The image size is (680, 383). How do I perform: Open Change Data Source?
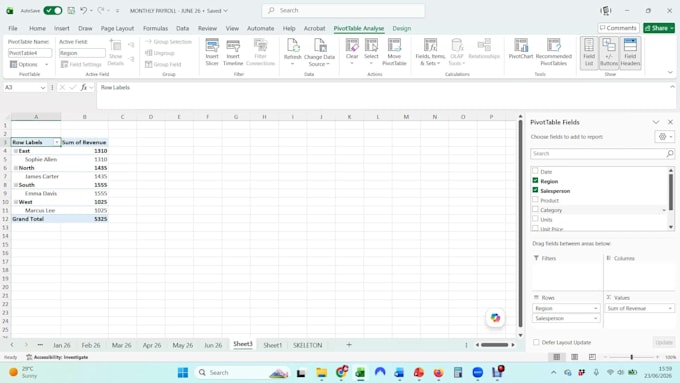320,52
